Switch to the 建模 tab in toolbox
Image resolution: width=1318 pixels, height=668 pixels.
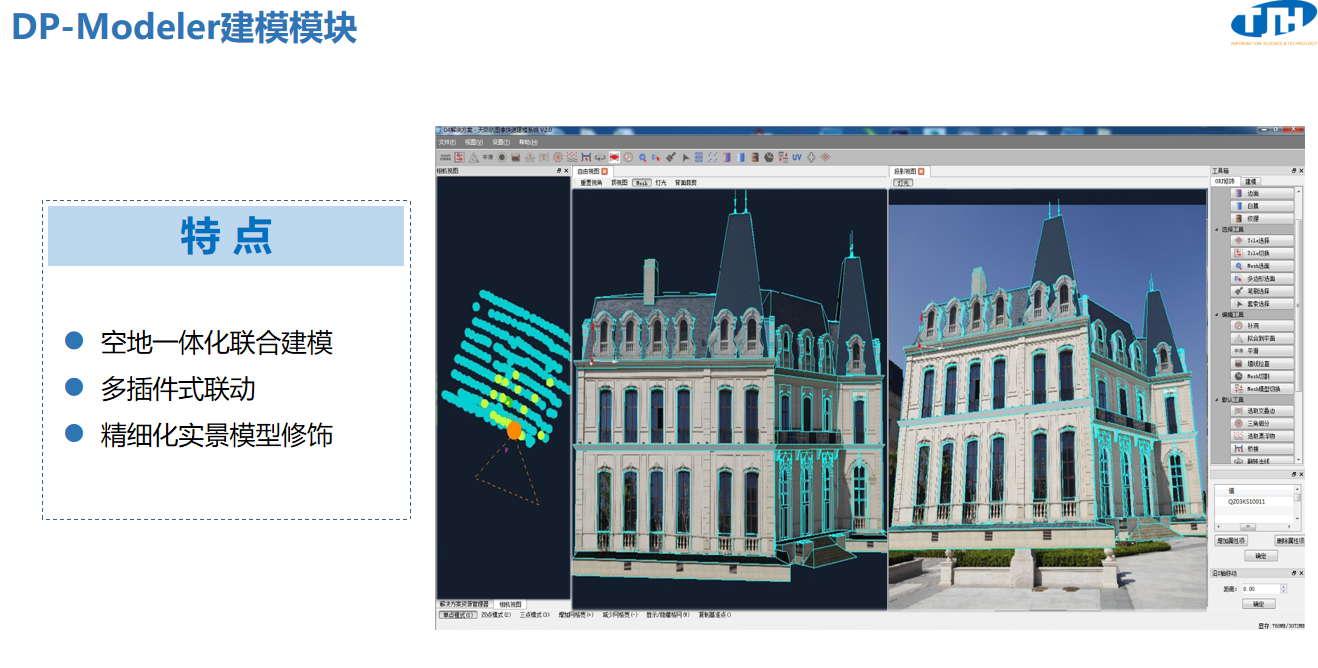coord(1250,181)
